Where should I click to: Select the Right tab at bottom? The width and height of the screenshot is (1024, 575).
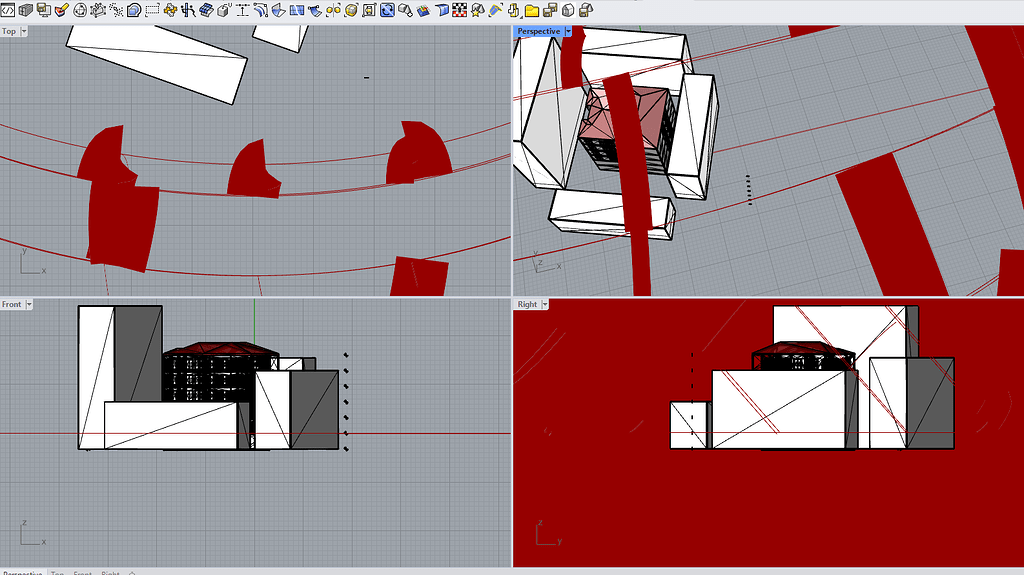pyautogui.click(x=110, y=573)
